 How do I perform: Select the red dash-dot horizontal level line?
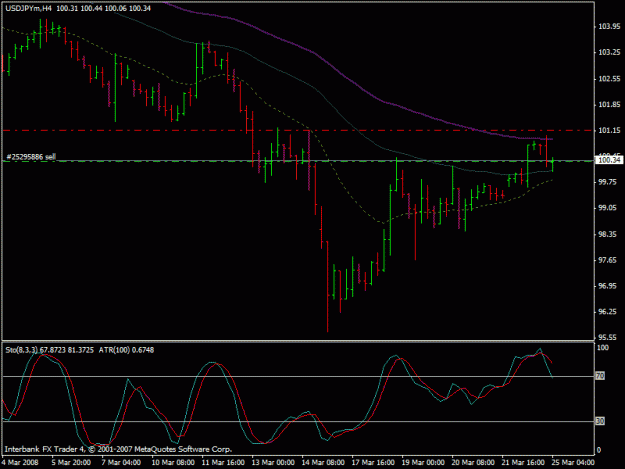point(298,130)
